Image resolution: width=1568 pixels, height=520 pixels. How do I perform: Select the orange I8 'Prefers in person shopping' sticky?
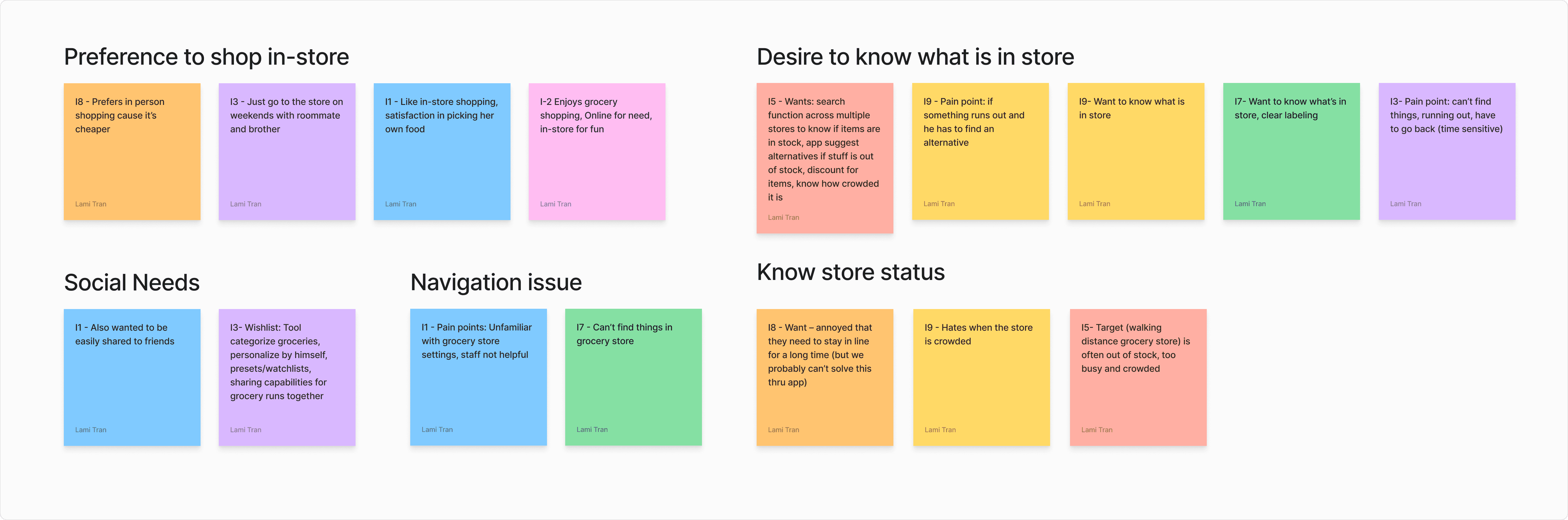pos(132,152)
